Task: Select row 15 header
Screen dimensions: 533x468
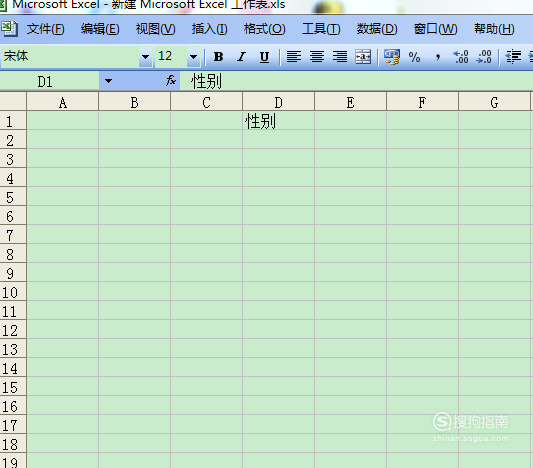Action: [x=13, y=387]
